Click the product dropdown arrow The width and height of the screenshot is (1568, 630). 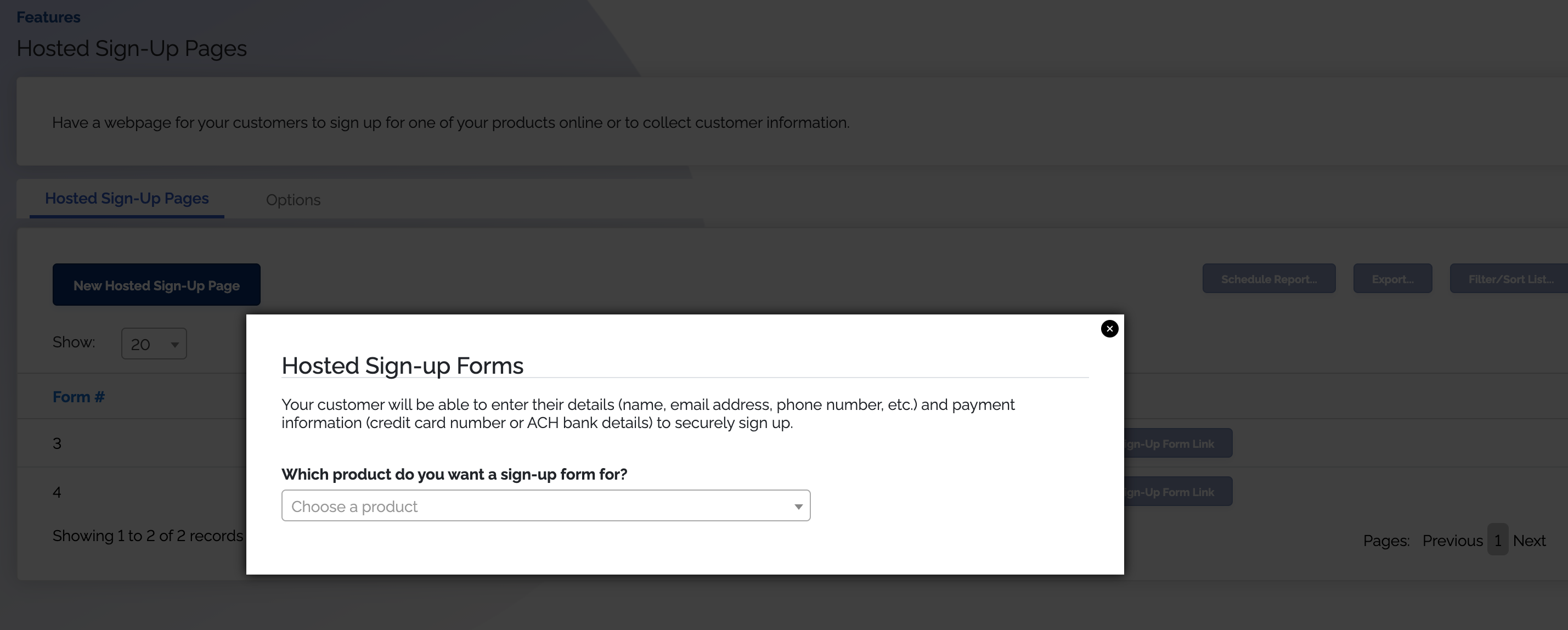[798, 507]
